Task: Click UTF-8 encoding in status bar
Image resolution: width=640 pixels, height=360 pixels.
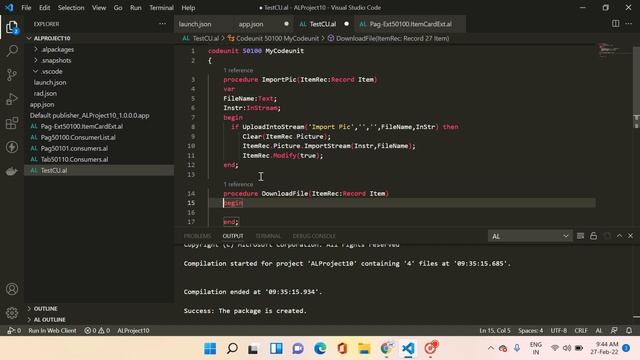Action: [x=558, y=330]
